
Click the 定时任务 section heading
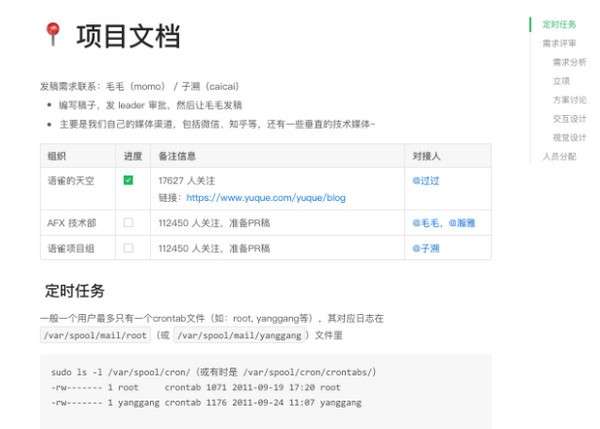coord(74,291)
